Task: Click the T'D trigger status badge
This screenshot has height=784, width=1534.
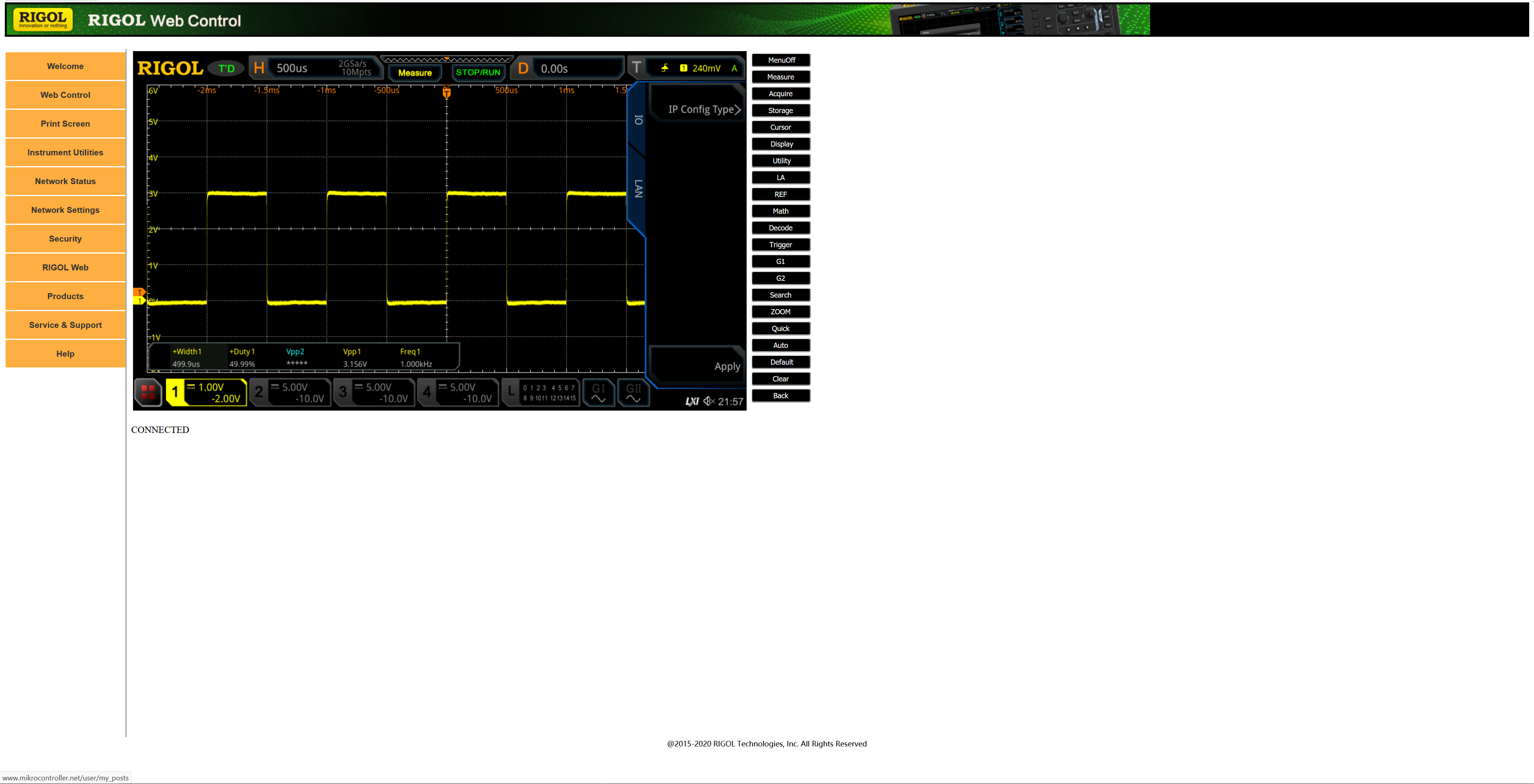Action: point(226,68)
